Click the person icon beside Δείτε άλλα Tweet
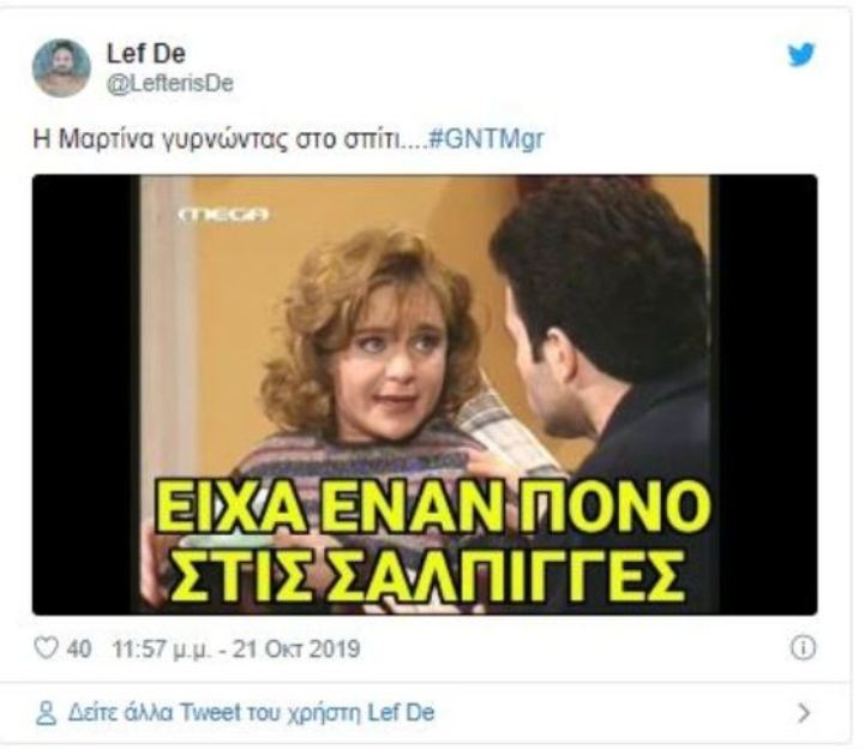 click(x=46, y=713)
